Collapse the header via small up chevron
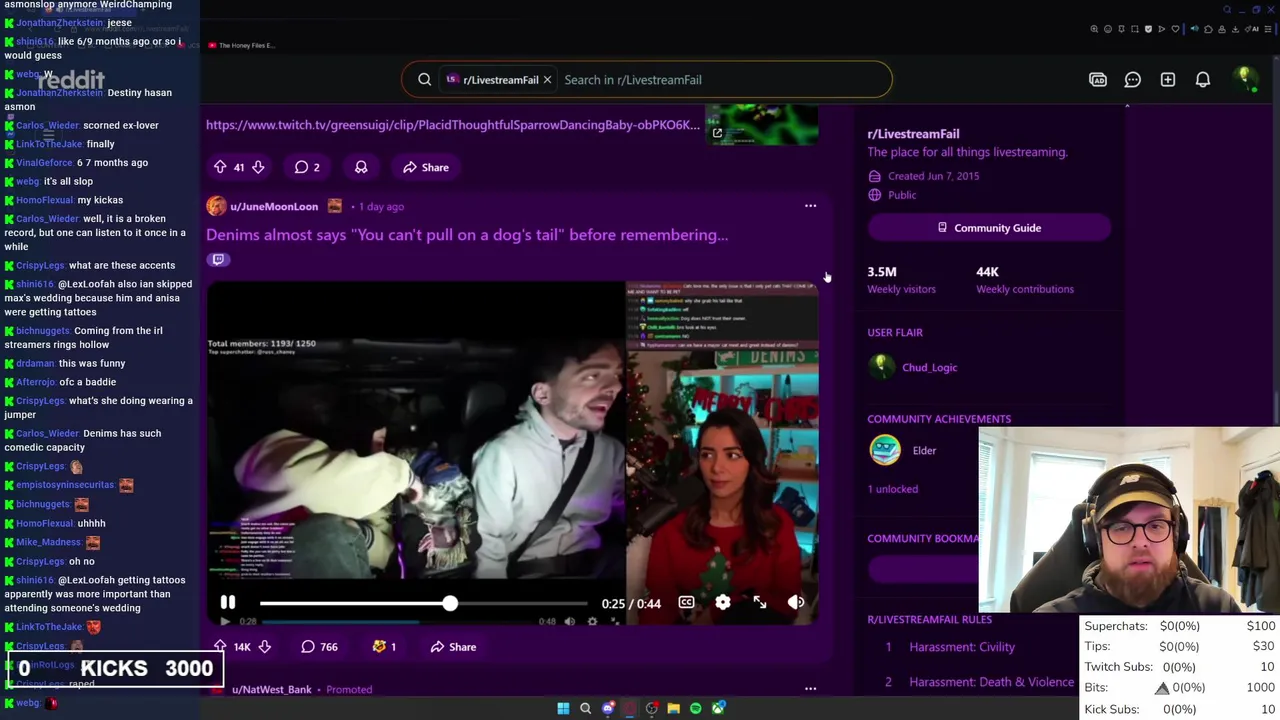Viewport: 1280px width, 720px height. coord(1127,104)
